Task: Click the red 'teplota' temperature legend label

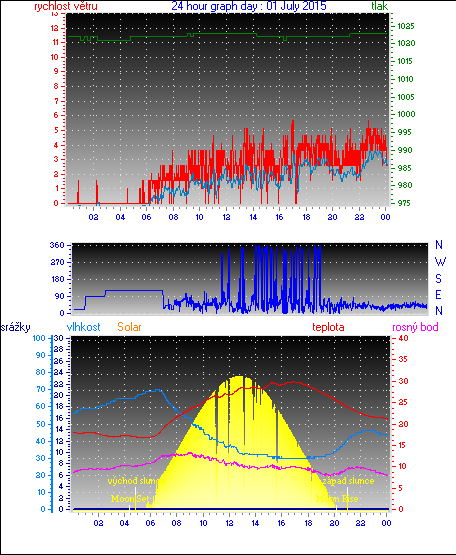Action: 328,327
